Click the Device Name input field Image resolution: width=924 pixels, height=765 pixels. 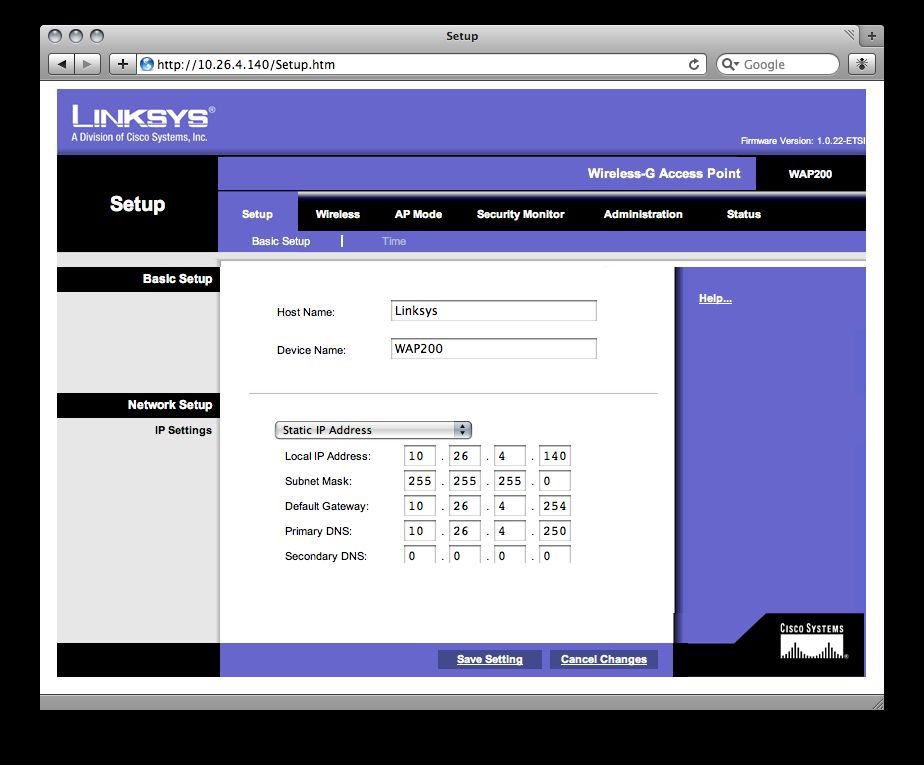(494, 348)
